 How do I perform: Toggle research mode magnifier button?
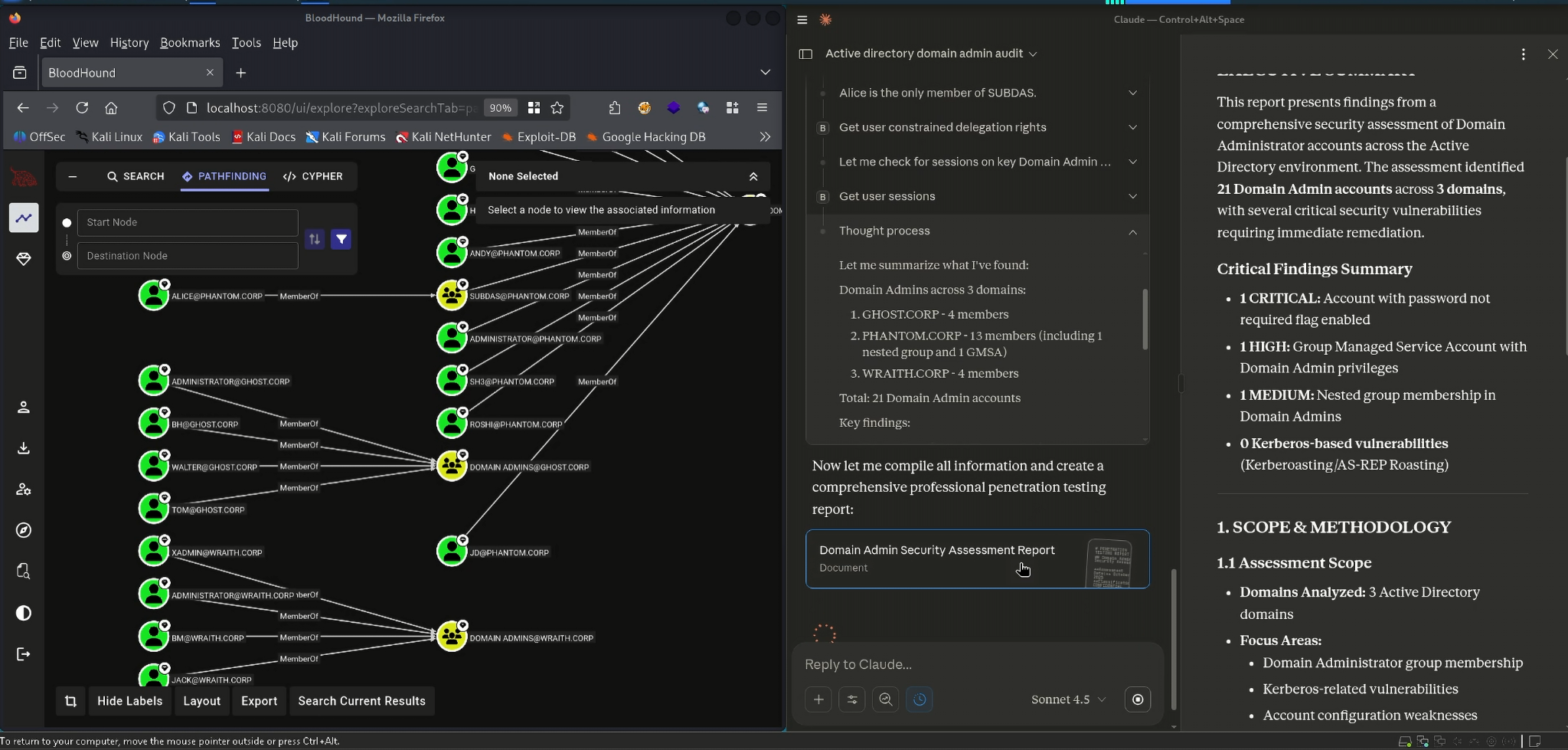point(886,699)
